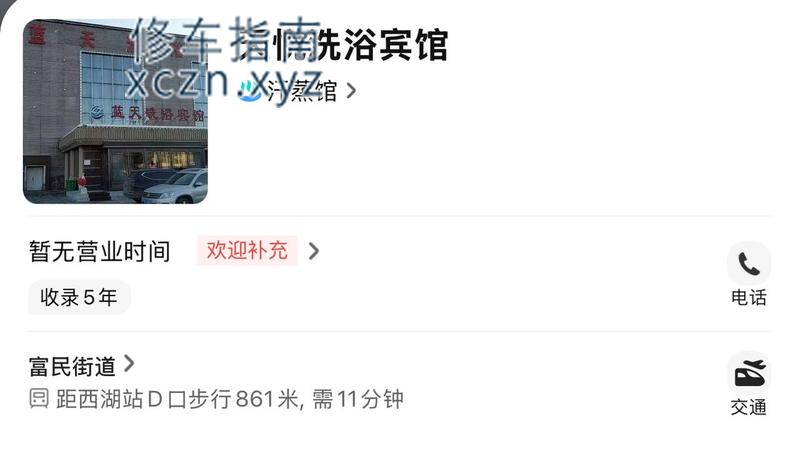800x453 pixels.
Task: Click the 修车指南 watermark text
Action: (x=227, y=40)
